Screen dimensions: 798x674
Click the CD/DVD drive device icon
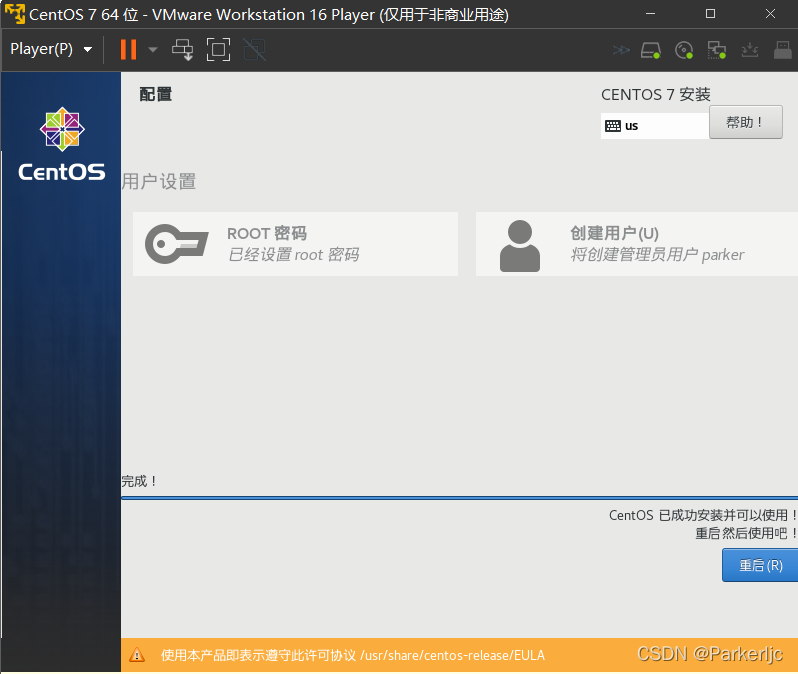click(684, 50)
